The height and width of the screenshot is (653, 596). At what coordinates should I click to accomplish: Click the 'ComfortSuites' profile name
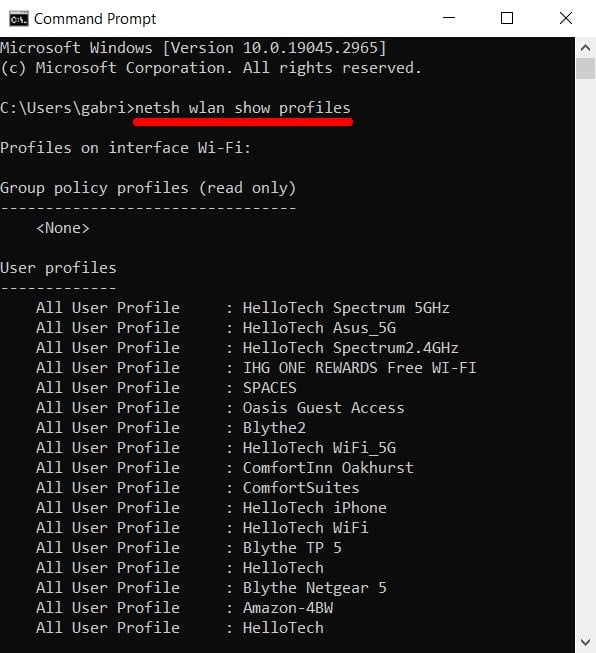pyautogui.click(x=301, y=488)
